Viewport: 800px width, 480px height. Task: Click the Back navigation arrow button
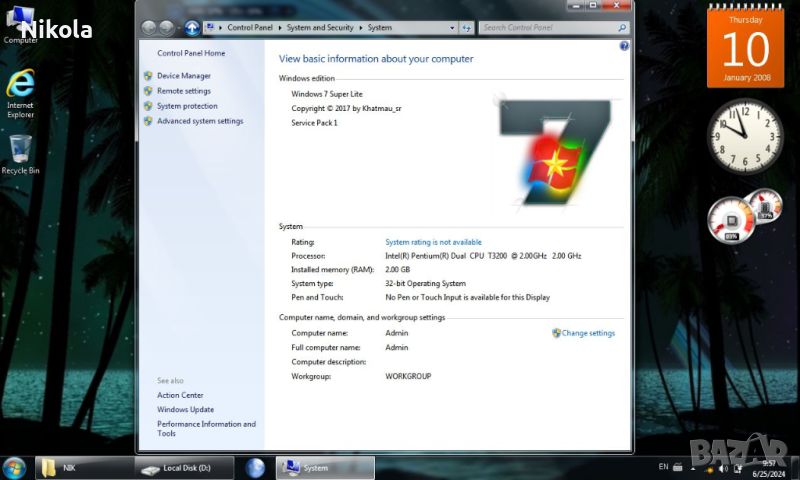(x=149, y=28)
